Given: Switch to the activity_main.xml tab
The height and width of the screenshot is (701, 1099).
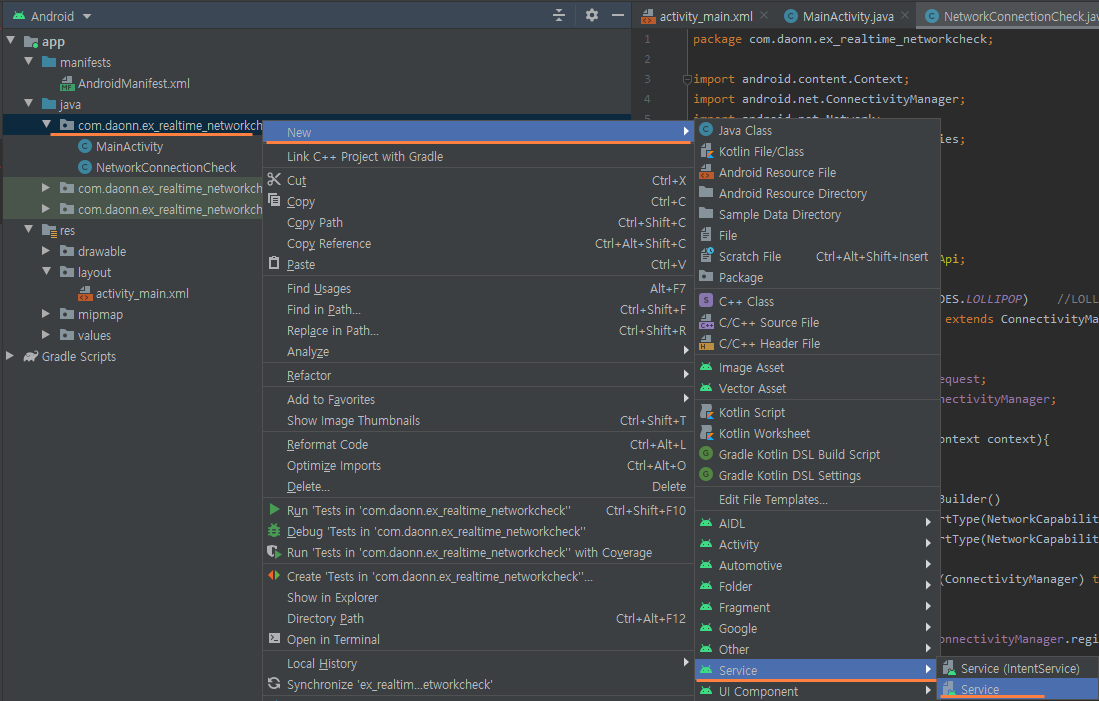Looking at the screenshot, I should (x=704, y=15).
